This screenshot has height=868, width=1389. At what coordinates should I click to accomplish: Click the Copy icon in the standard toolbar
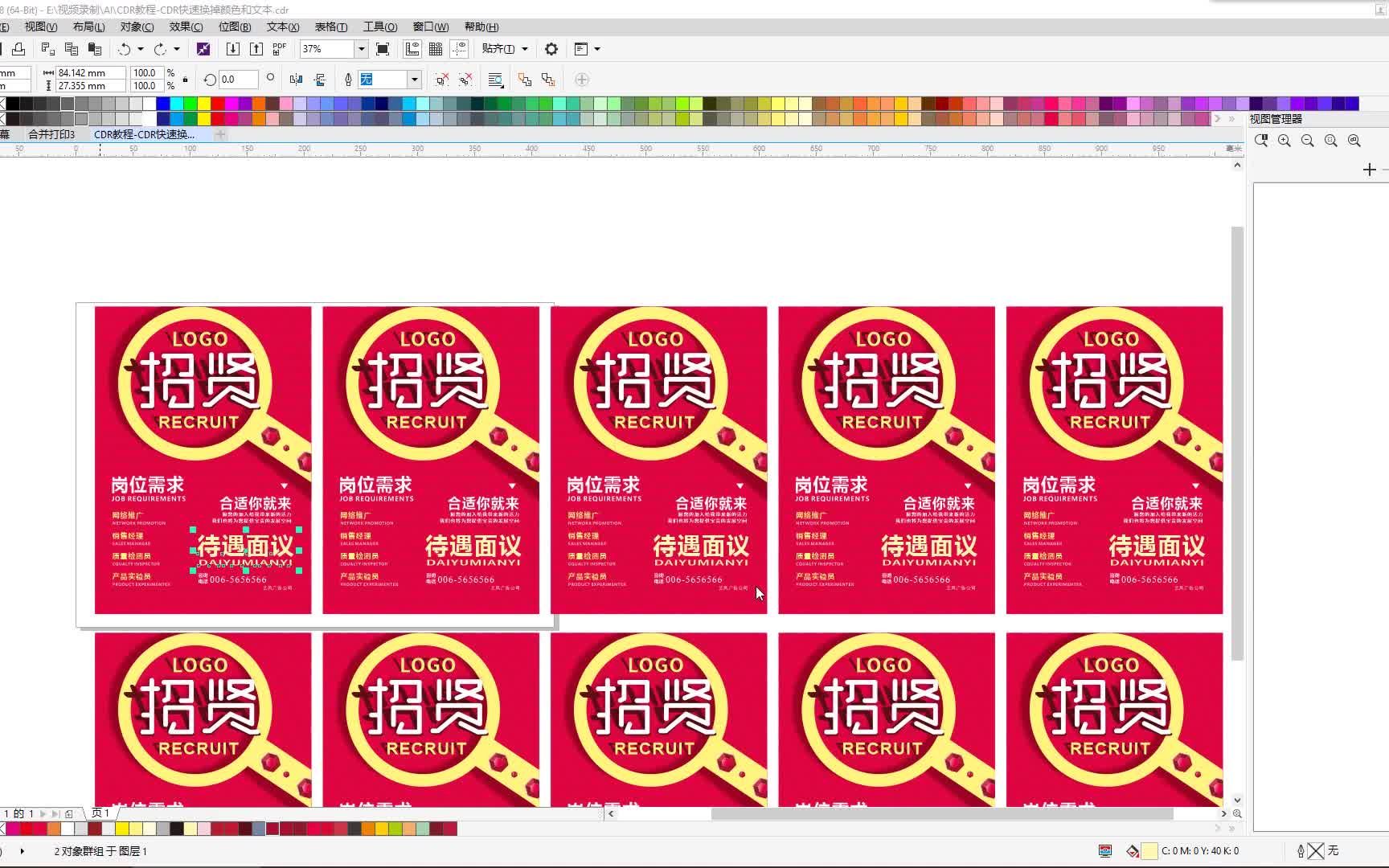click(71, 49)
